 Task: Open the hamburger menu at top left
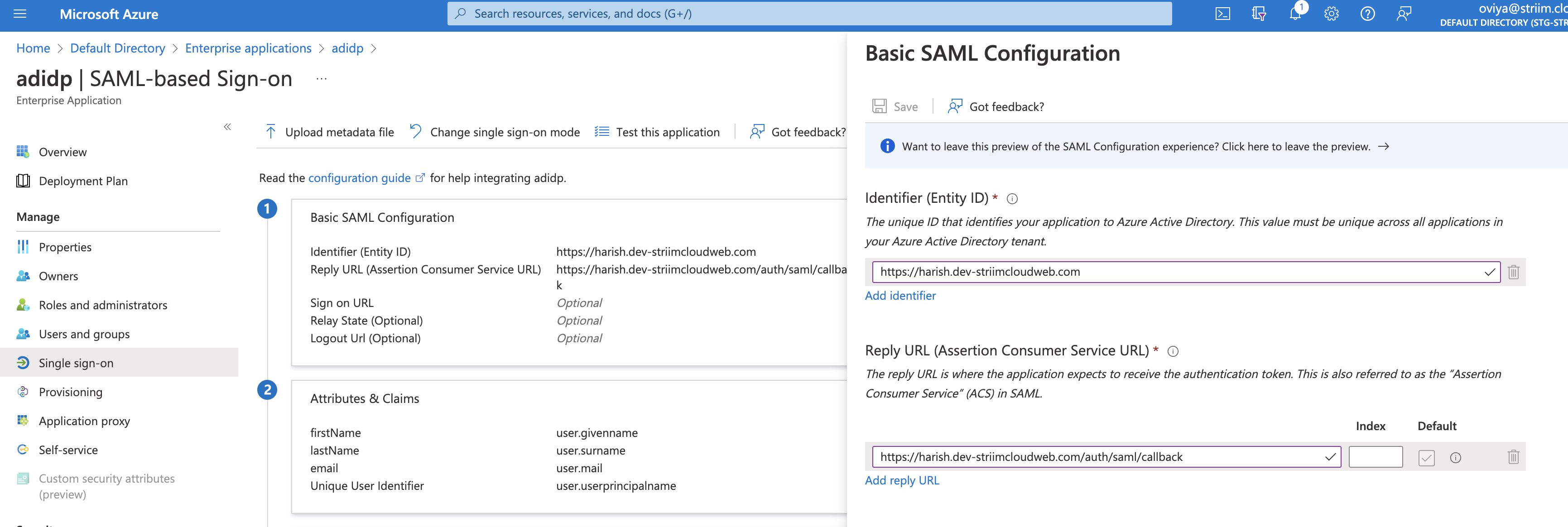coord(19,14)
